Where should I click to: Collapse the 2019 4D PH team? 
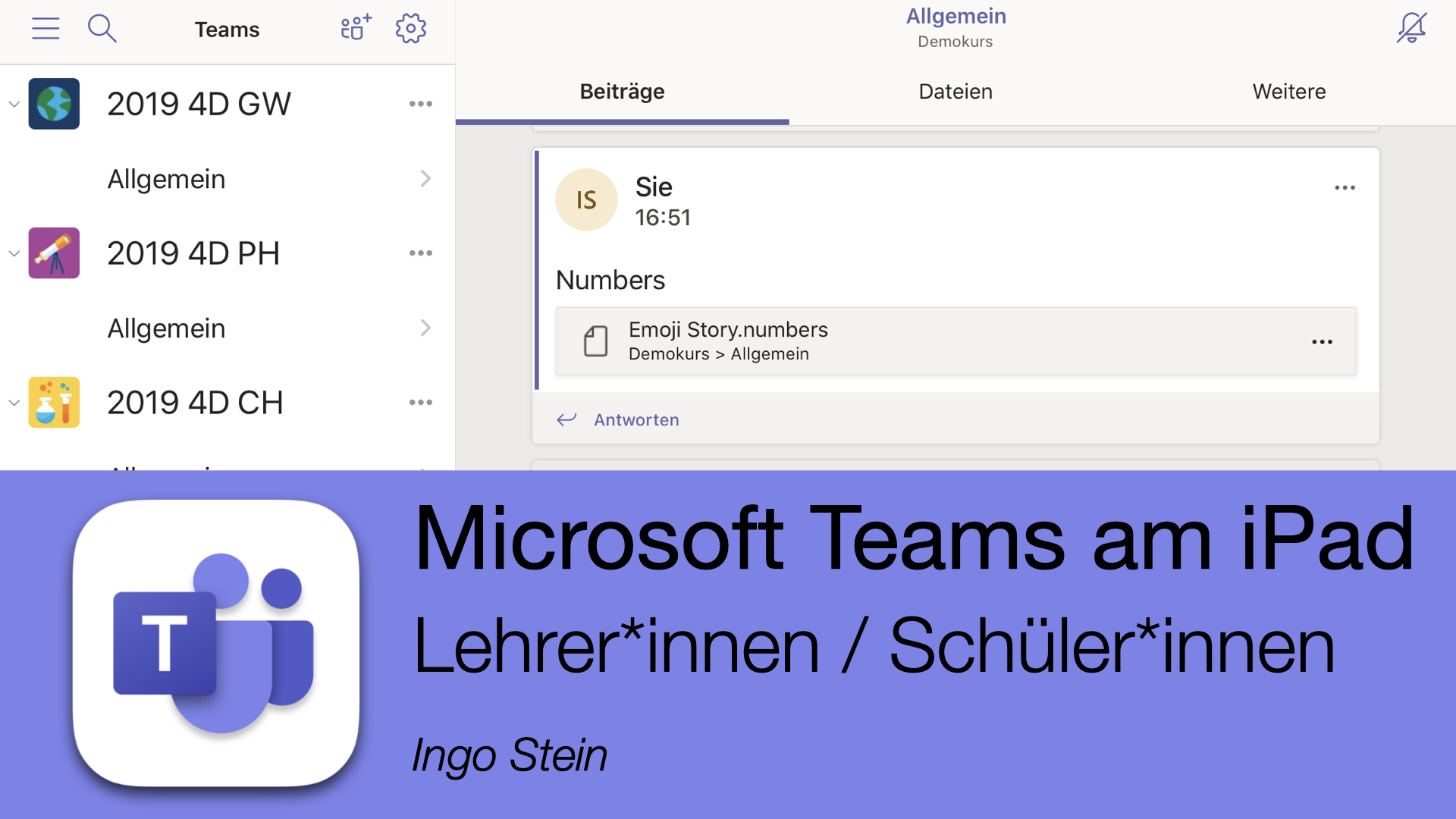coord(14,253)
